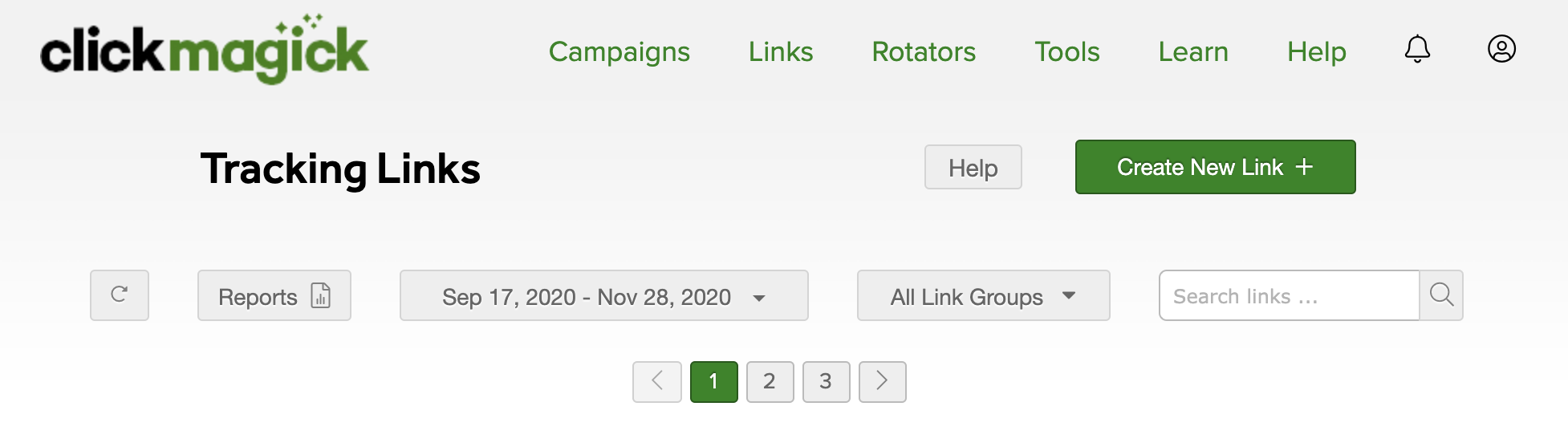Select the Rotators menu item
Screen dimensions: 1568x443
924,52
